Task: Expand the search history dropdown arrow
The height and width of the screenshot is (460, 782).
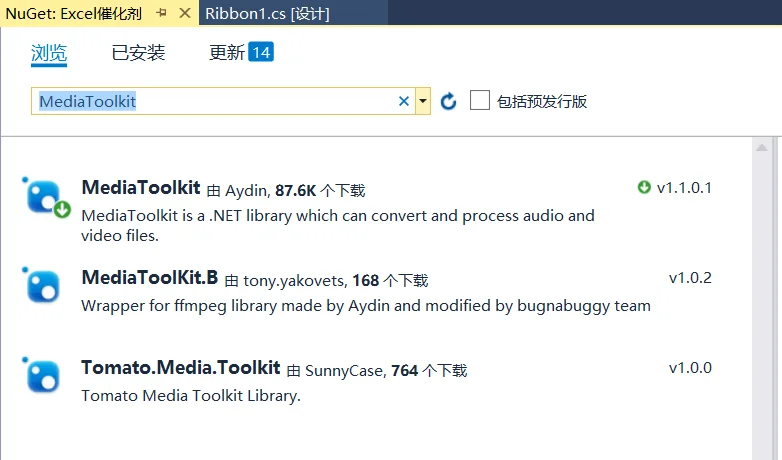Action: [x=423, y=101]
